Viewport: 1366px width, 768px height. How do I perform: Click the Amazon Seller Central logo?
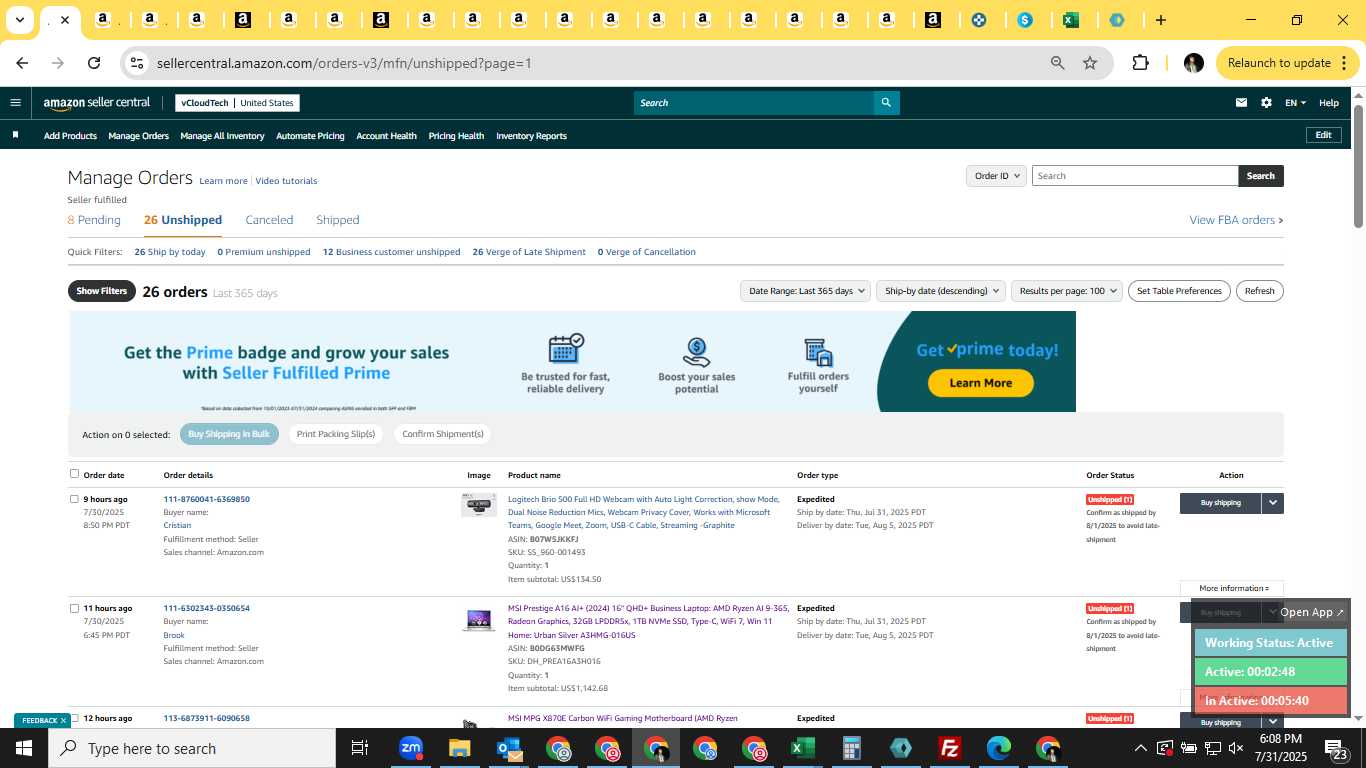97,102
